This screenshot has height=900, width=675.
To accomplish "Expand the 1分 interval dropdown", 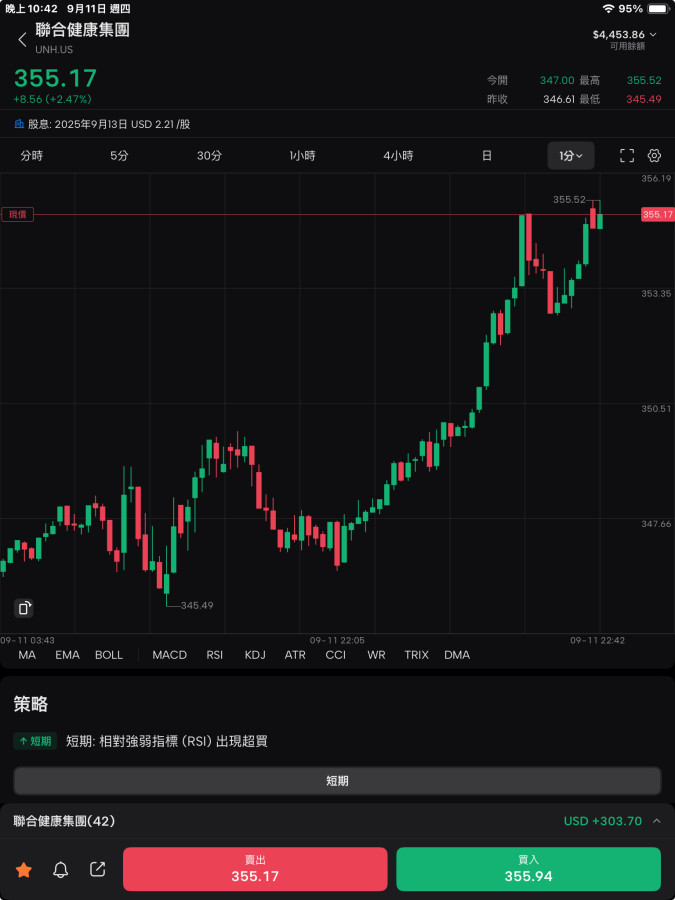I will (x=571, y=156).
